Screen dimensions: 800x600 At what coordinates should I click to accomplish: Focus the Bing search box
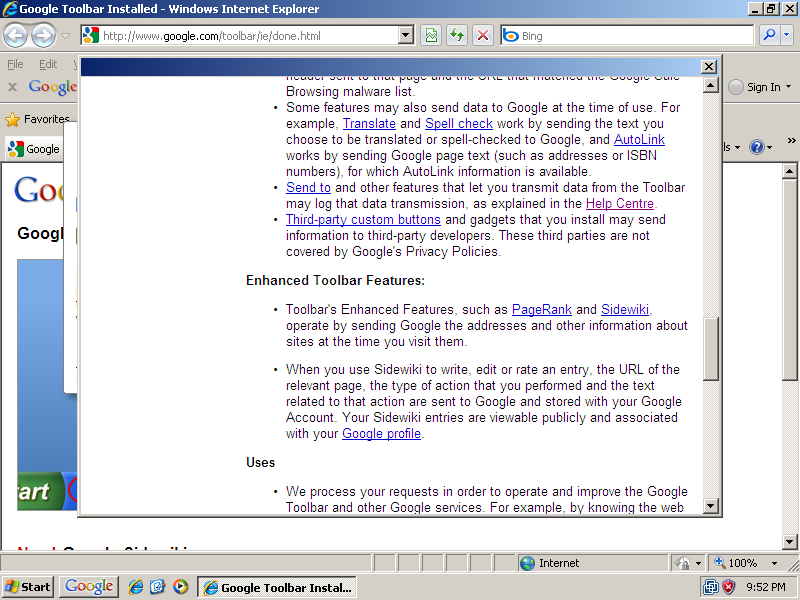(628, 36)
